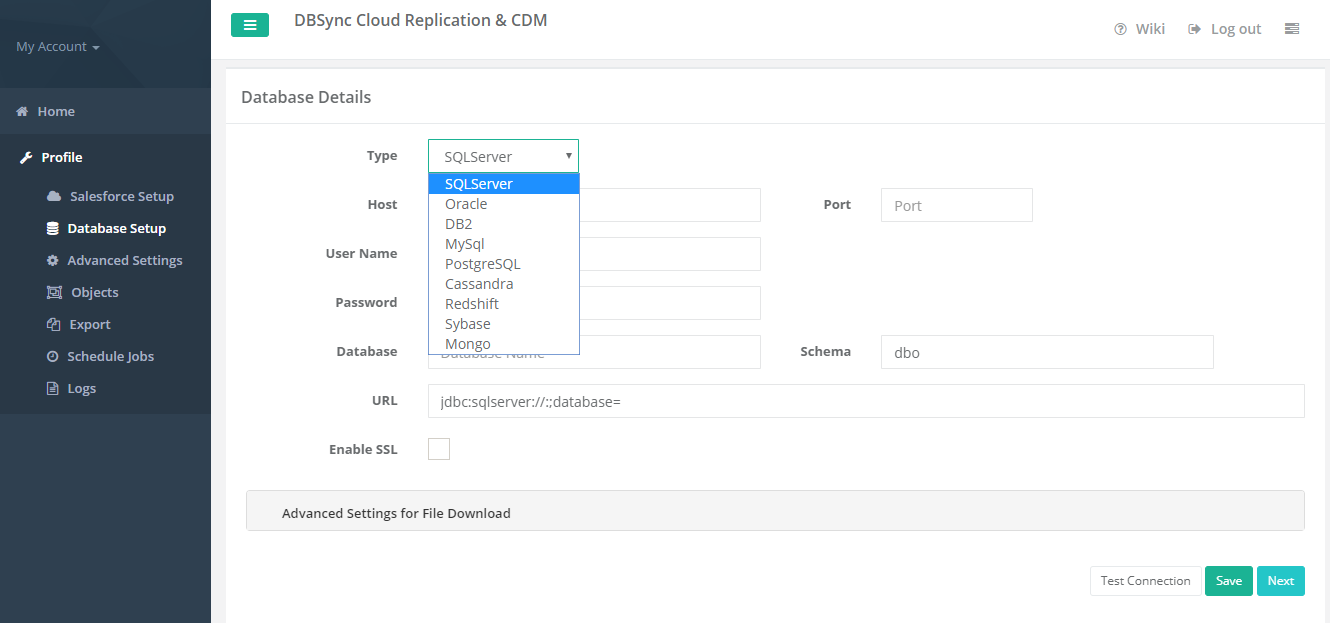Click the Logs document icon
This screenshot has width=1330, height=623.
[x=54, y=389]
